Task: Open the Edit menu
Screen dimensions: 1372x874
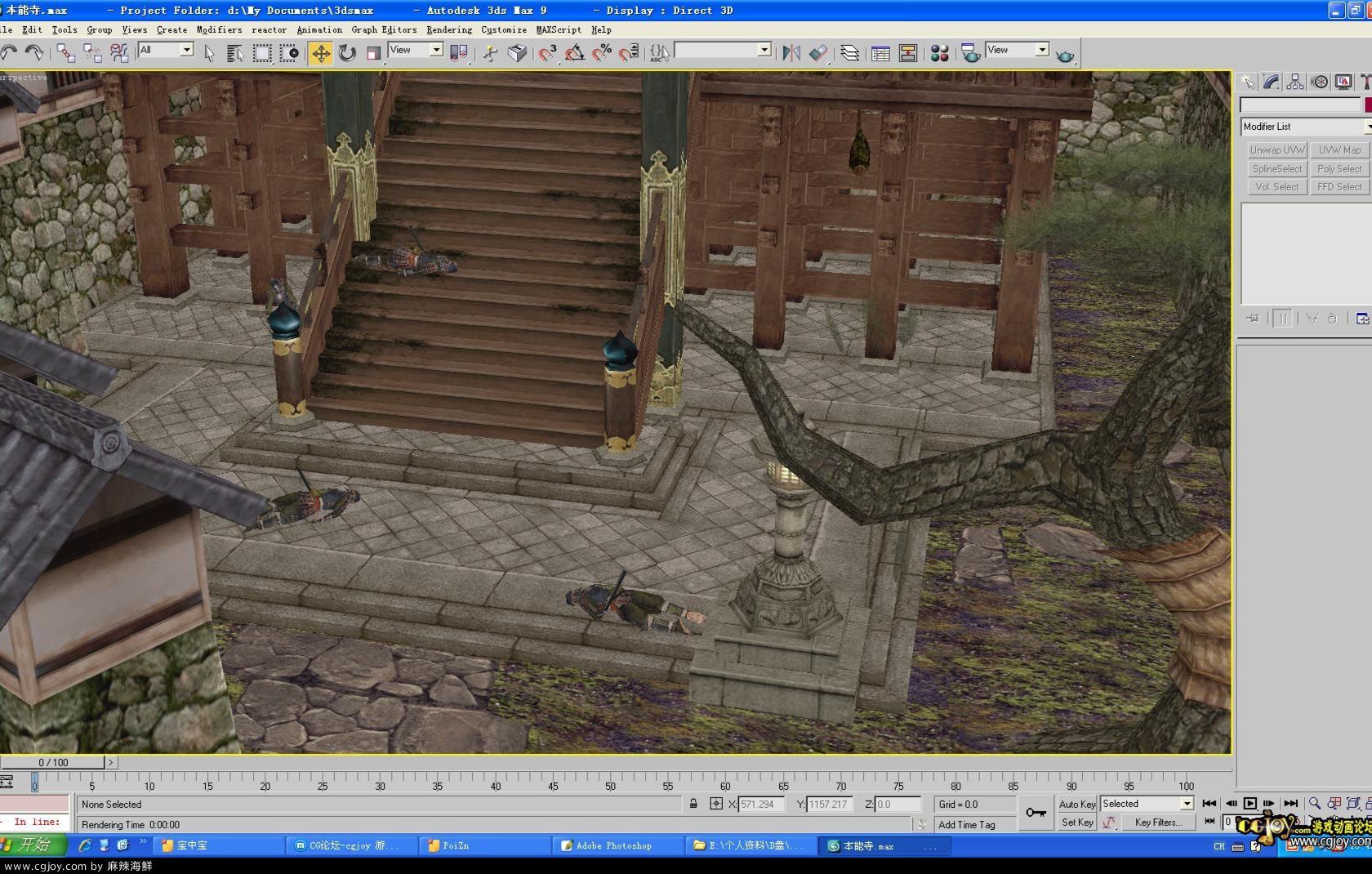Action: (x=32, y=29)
